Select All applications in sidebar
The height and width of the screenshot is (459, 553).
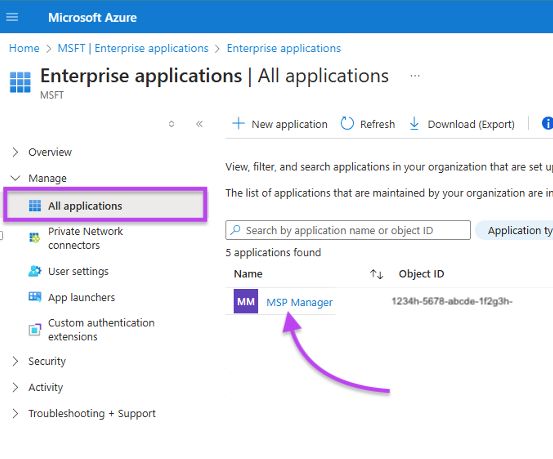[x=105, y=205]
